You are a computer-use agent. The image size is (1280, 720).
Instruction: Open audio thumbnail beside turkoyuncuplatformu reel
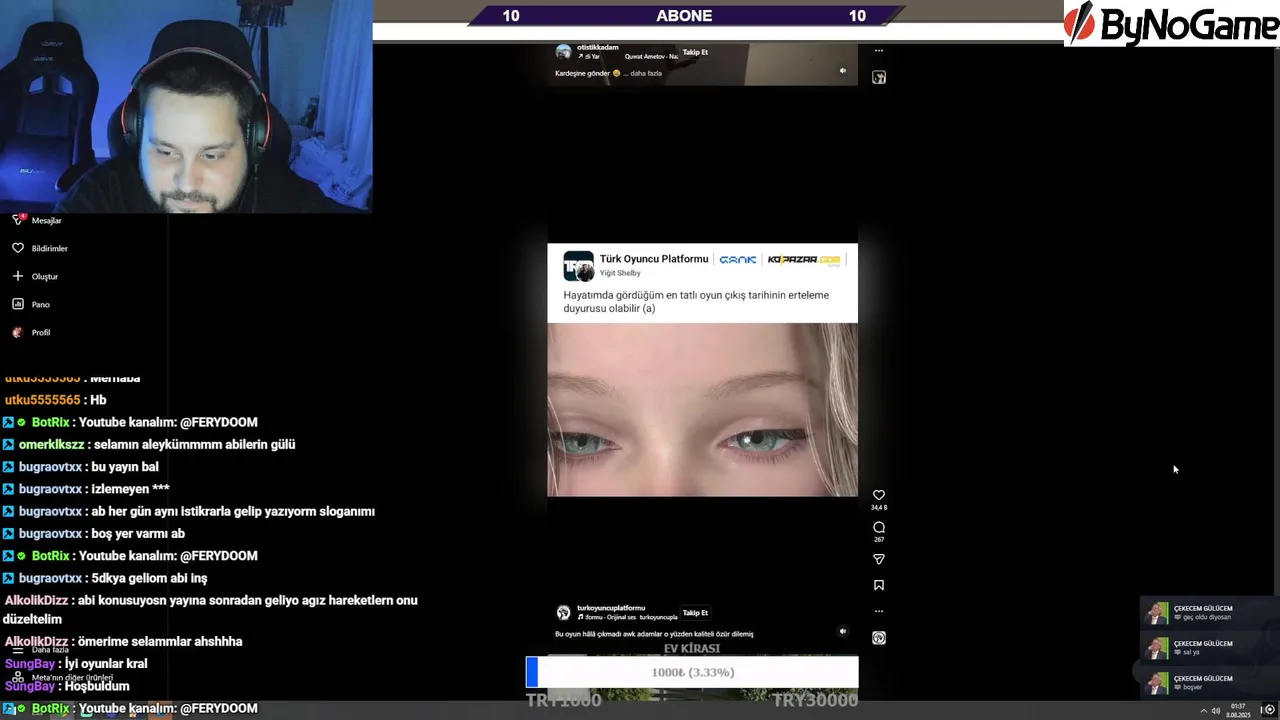pyautogui.click(x=879, y=638)
